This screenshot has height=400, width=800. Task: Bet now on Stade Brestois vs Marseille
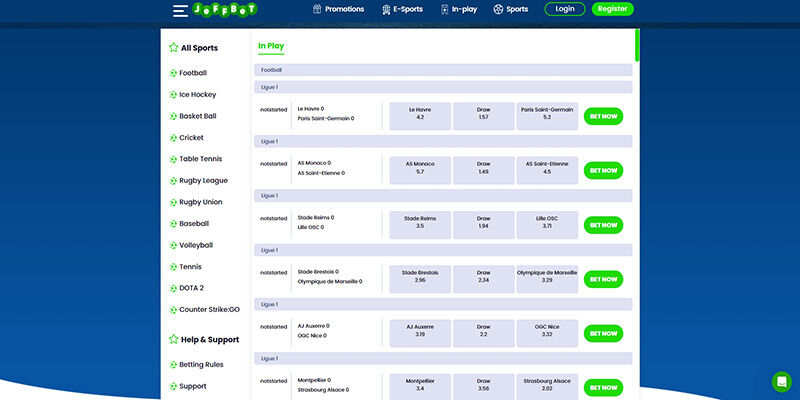[x=604, y=279]
